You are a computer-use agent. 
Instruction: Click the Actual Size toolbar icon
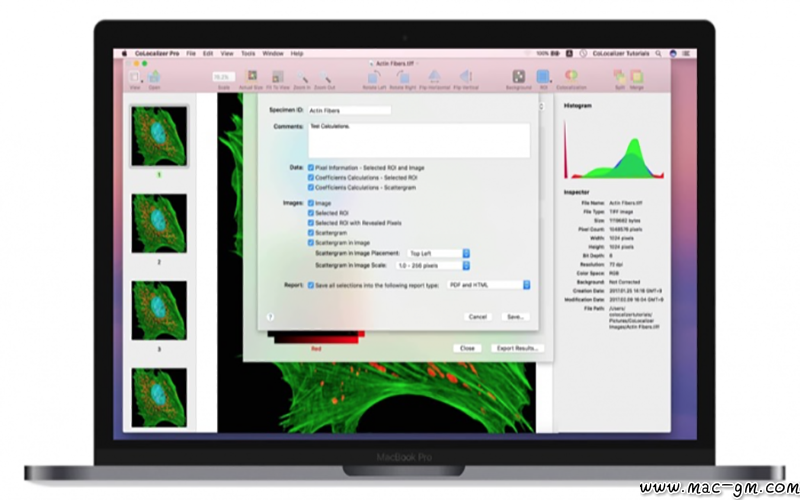[251, 77]
